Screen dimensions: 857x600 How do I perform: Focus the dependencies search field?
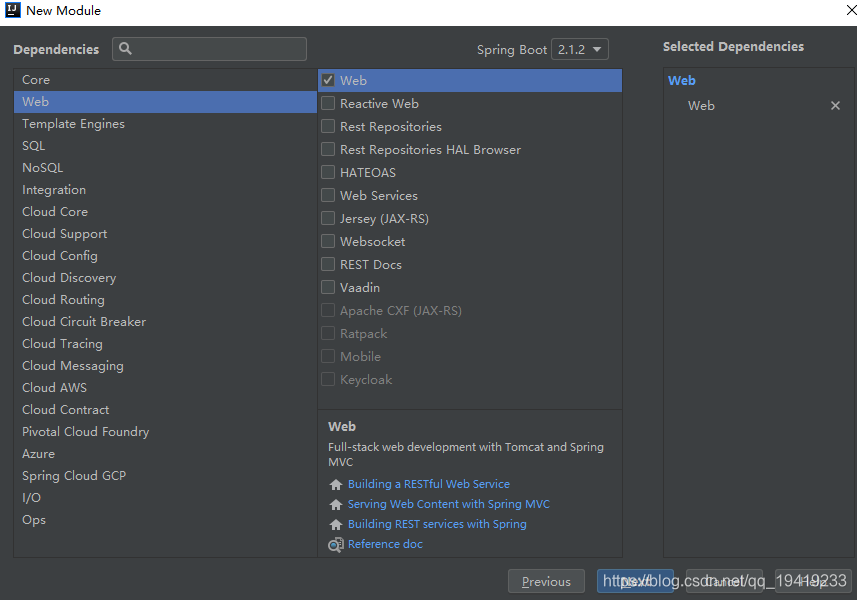pyautogui.click(x=209, y=49)
